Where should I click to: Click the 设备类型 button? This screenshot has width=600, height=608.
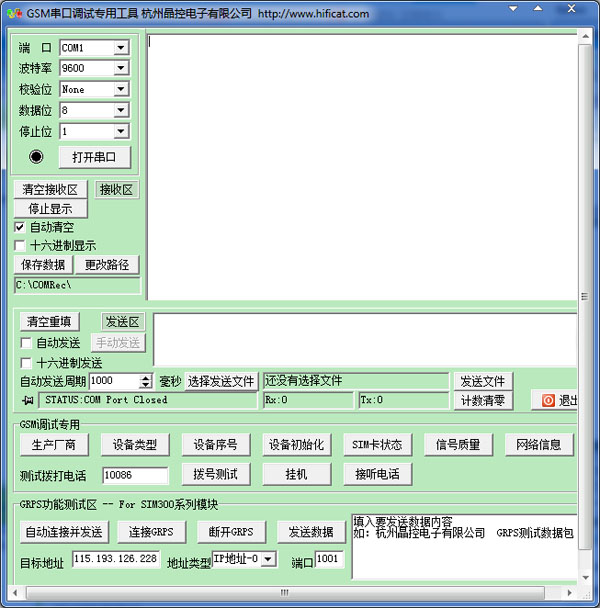point(135,445)
